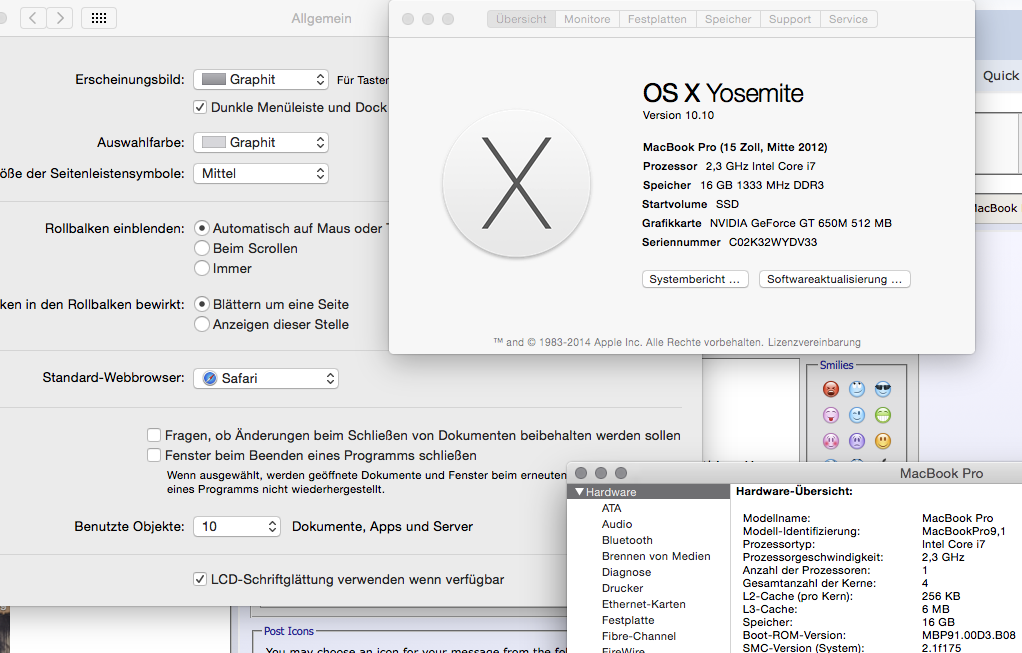Click the Post Icons heading

point(289,631)
